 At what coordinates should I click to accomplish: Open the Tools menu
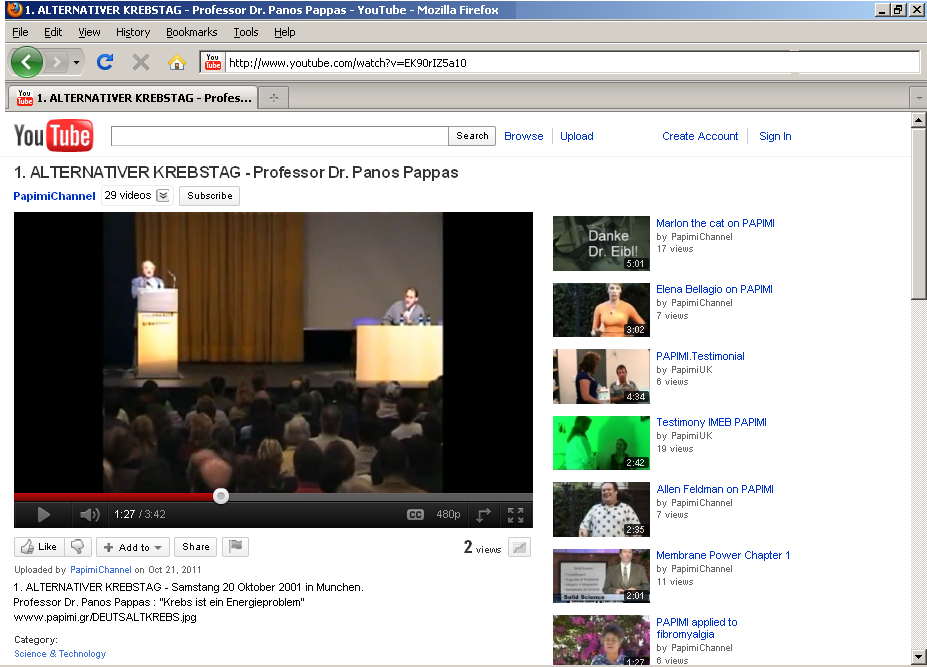(x=245, y=32)
